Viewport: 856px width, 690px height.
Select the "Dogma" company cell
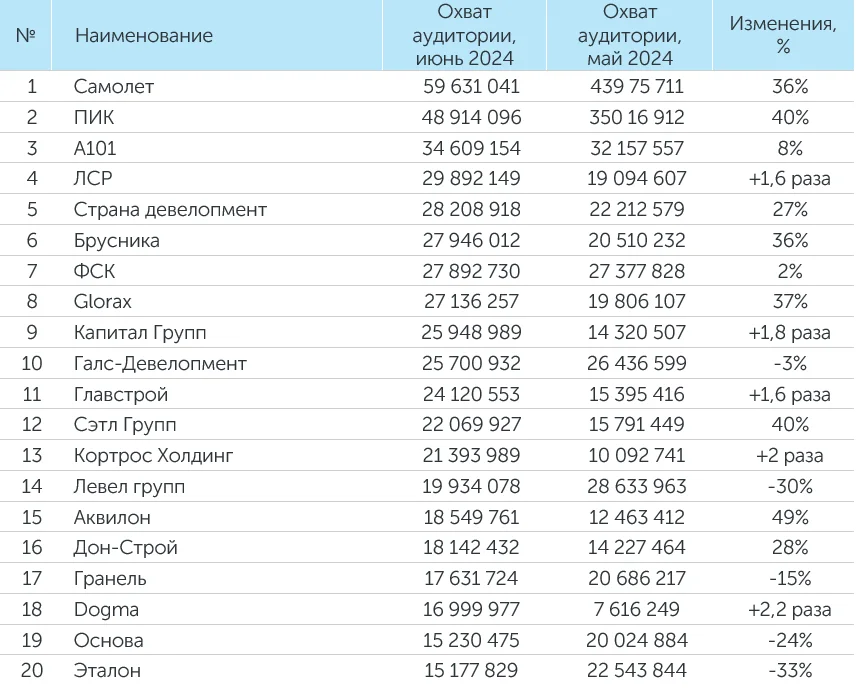point(106,609)
